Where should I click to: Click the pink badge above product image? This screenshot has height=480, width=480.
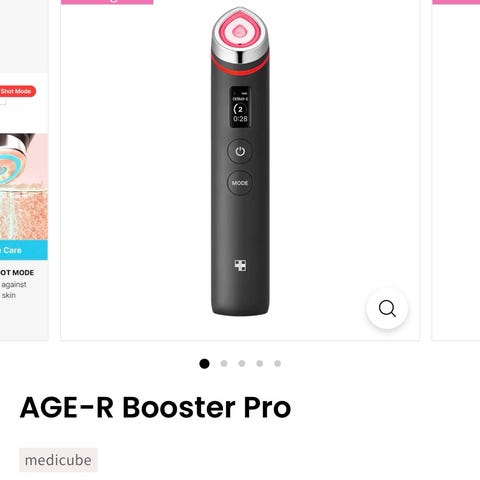pos(107,2)
